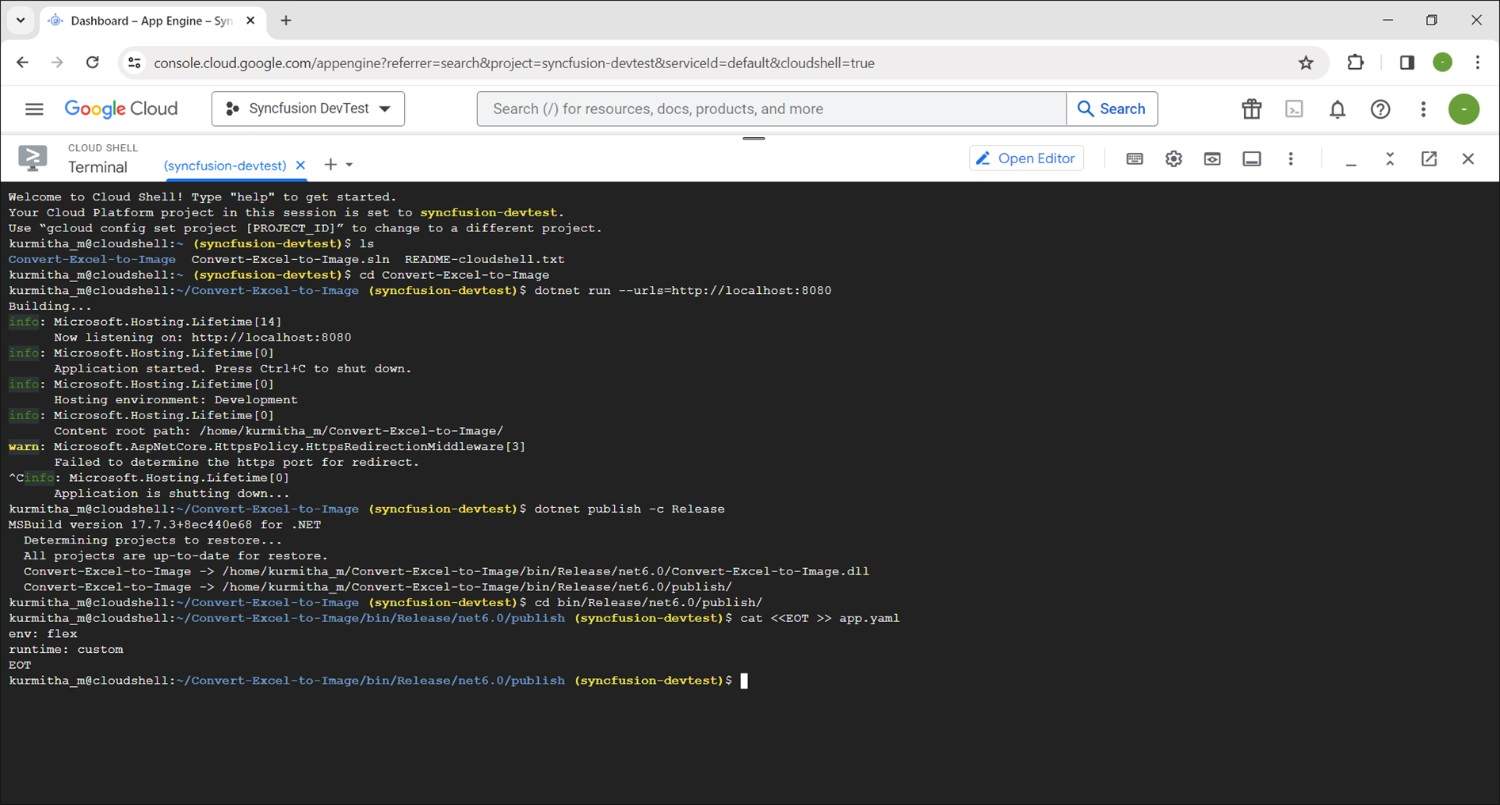Screen dimensions: 1500x805
Task: Open the tab search dropdown
Action: (x=20, y=20)
